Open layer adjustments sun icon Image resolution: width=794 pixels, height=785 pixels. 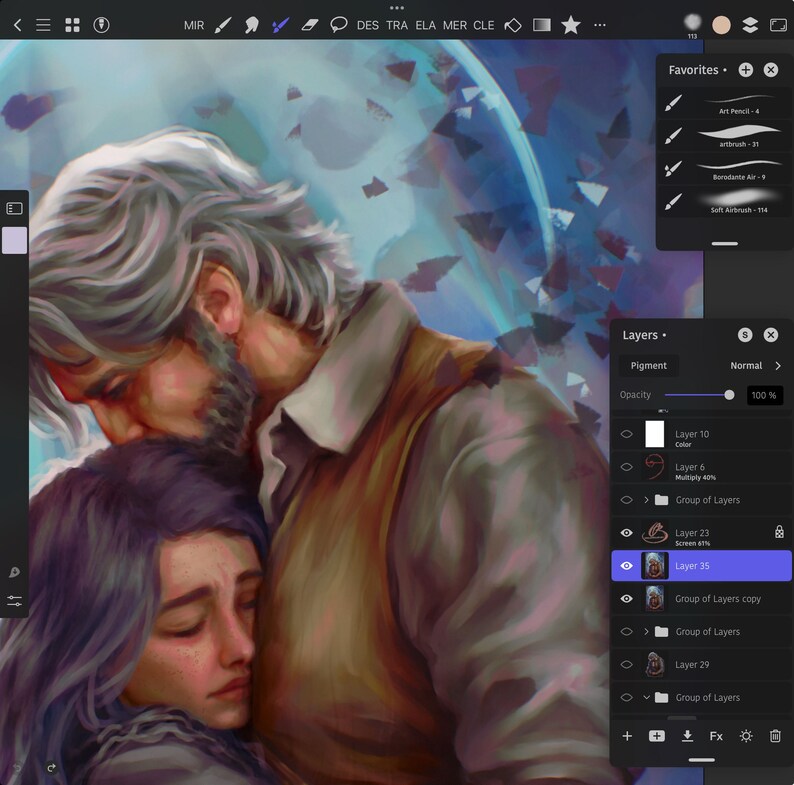click(746, 736)
